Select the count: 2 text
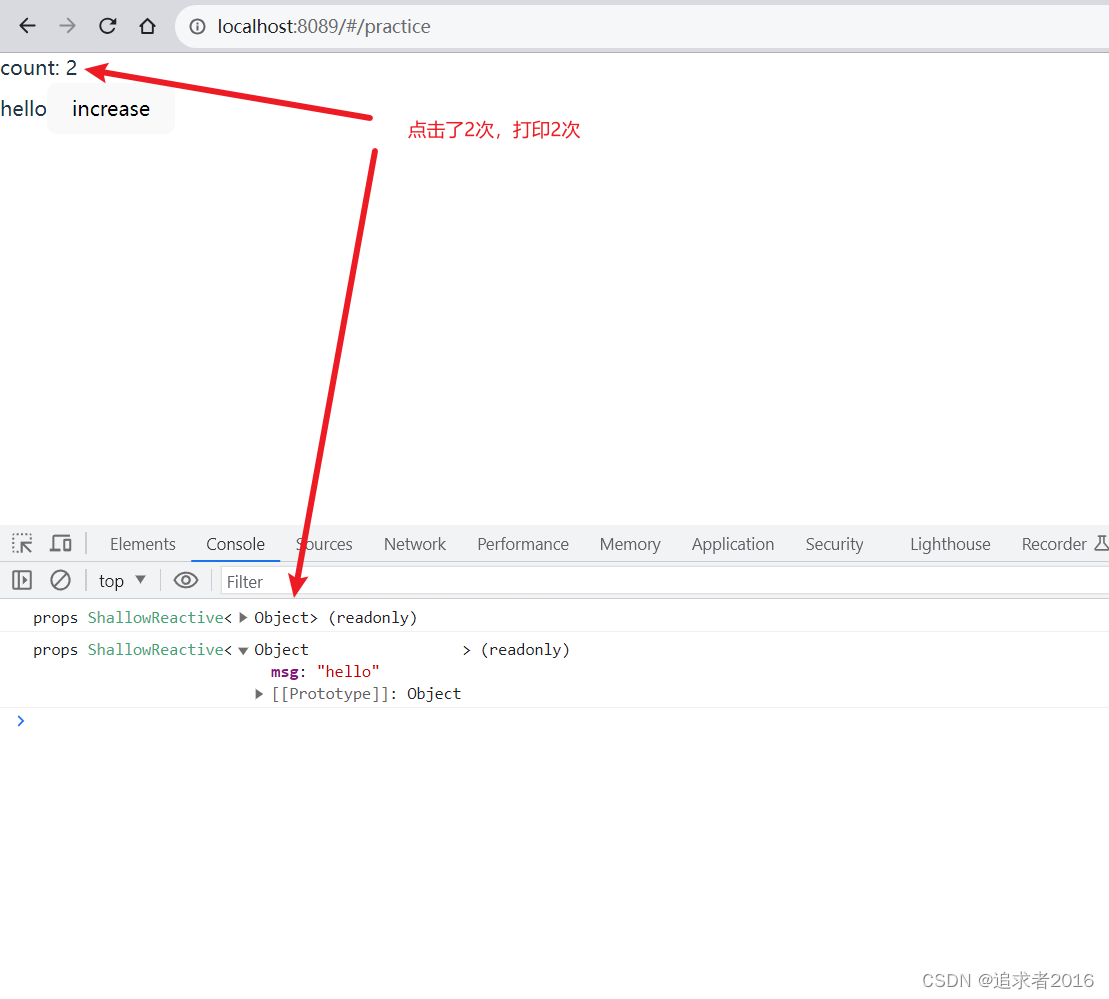The image size is (1109, 999). pyautogui.click(x=39, y=68)
